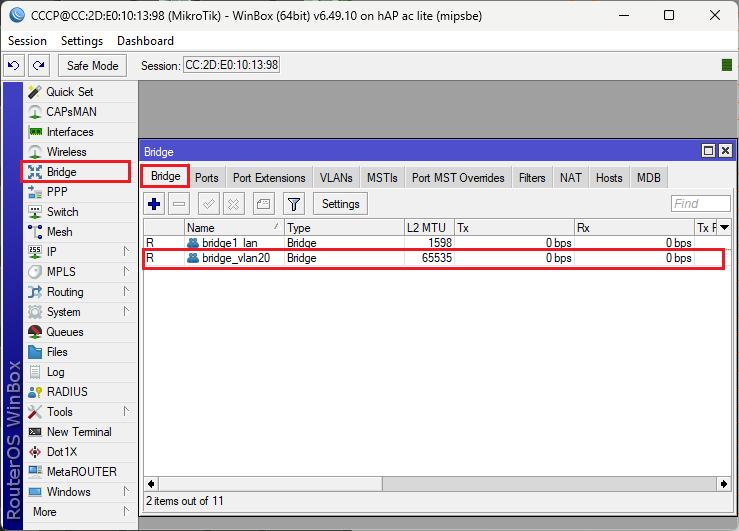Launch New Terminal
The image size is (739, 531).
click(80, 432)
